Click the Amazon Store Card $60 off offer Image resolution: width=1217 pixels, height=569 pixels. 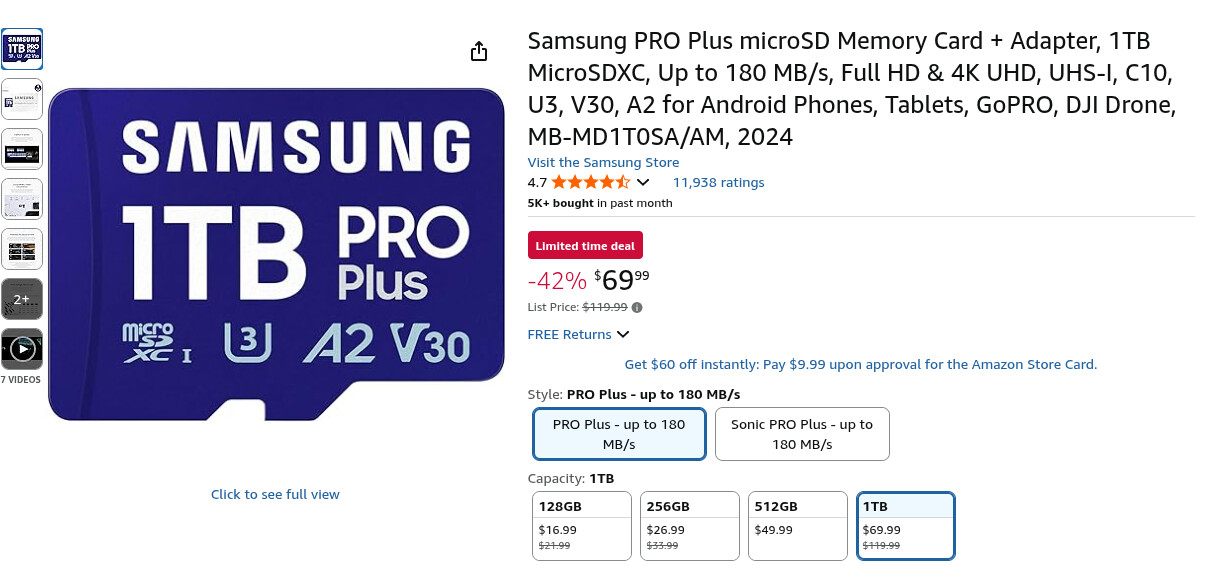pos(860,364)
